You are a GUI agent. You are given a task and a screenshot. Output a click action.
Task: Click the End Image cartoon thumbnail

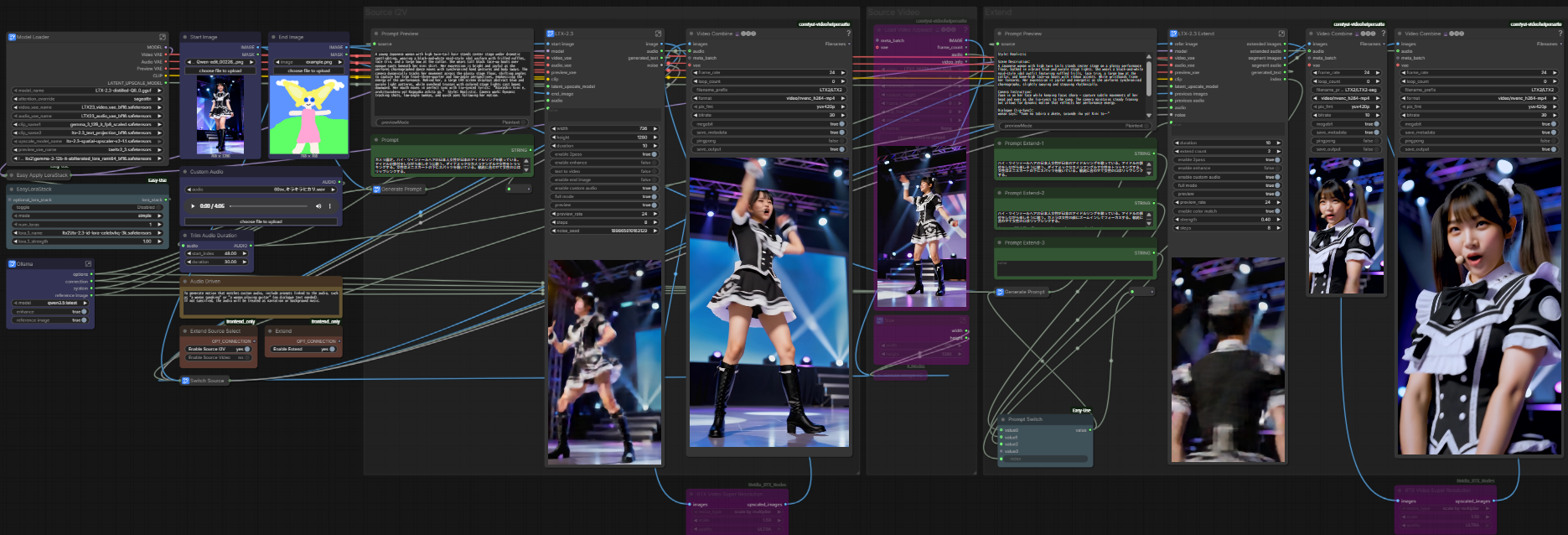pos(308,115)
